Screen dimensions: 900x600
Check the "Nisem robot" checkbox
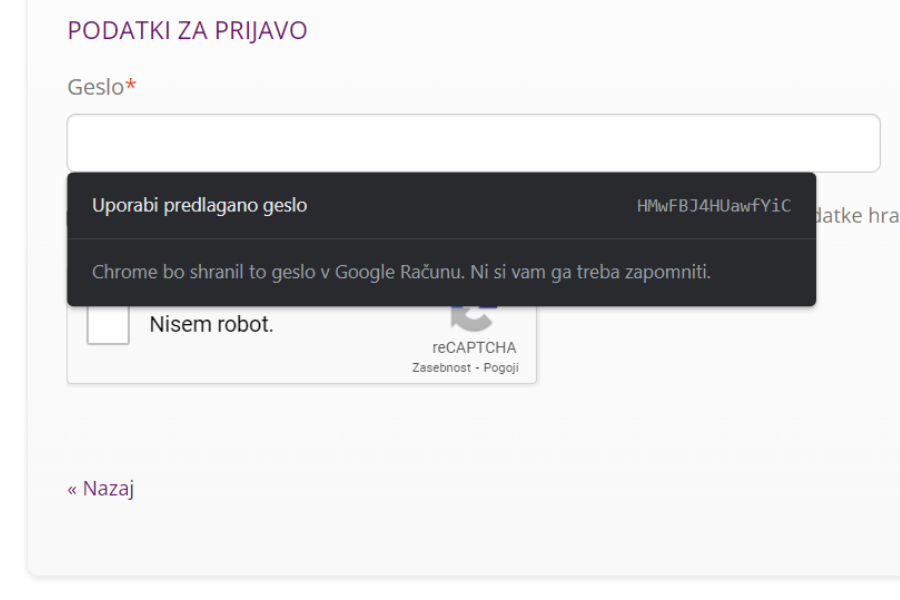(x=106, y=324)
